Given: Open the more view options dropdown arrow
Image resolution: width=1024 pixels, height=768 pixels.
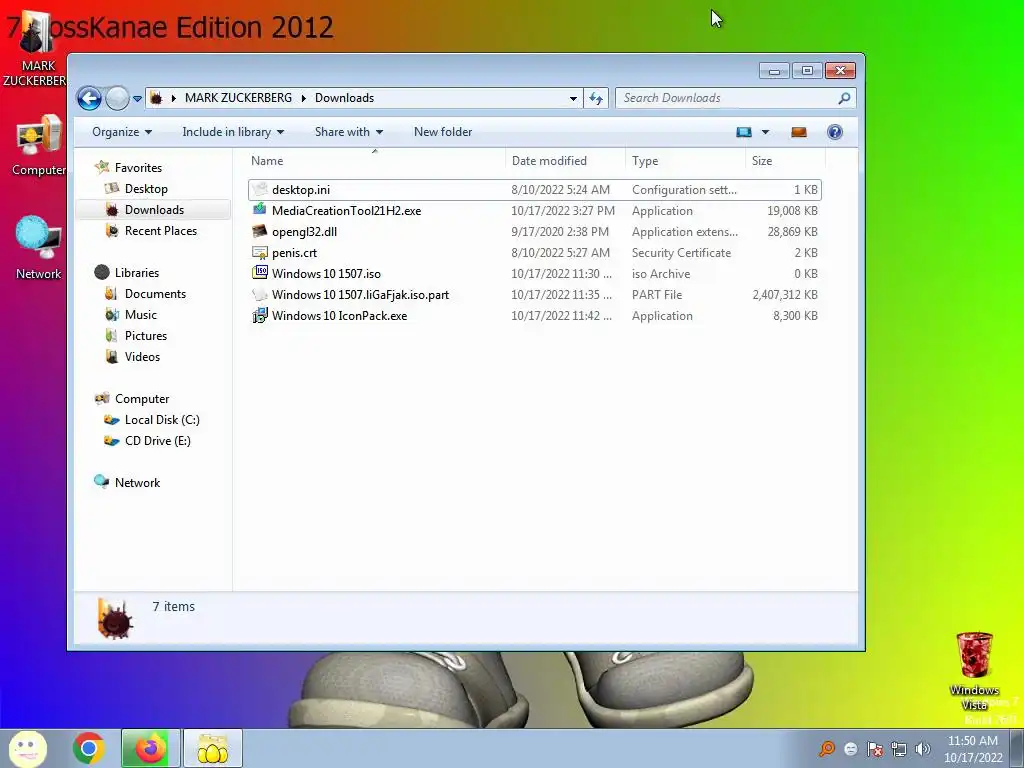Looking at the screenshot, I should pos(765,132).
